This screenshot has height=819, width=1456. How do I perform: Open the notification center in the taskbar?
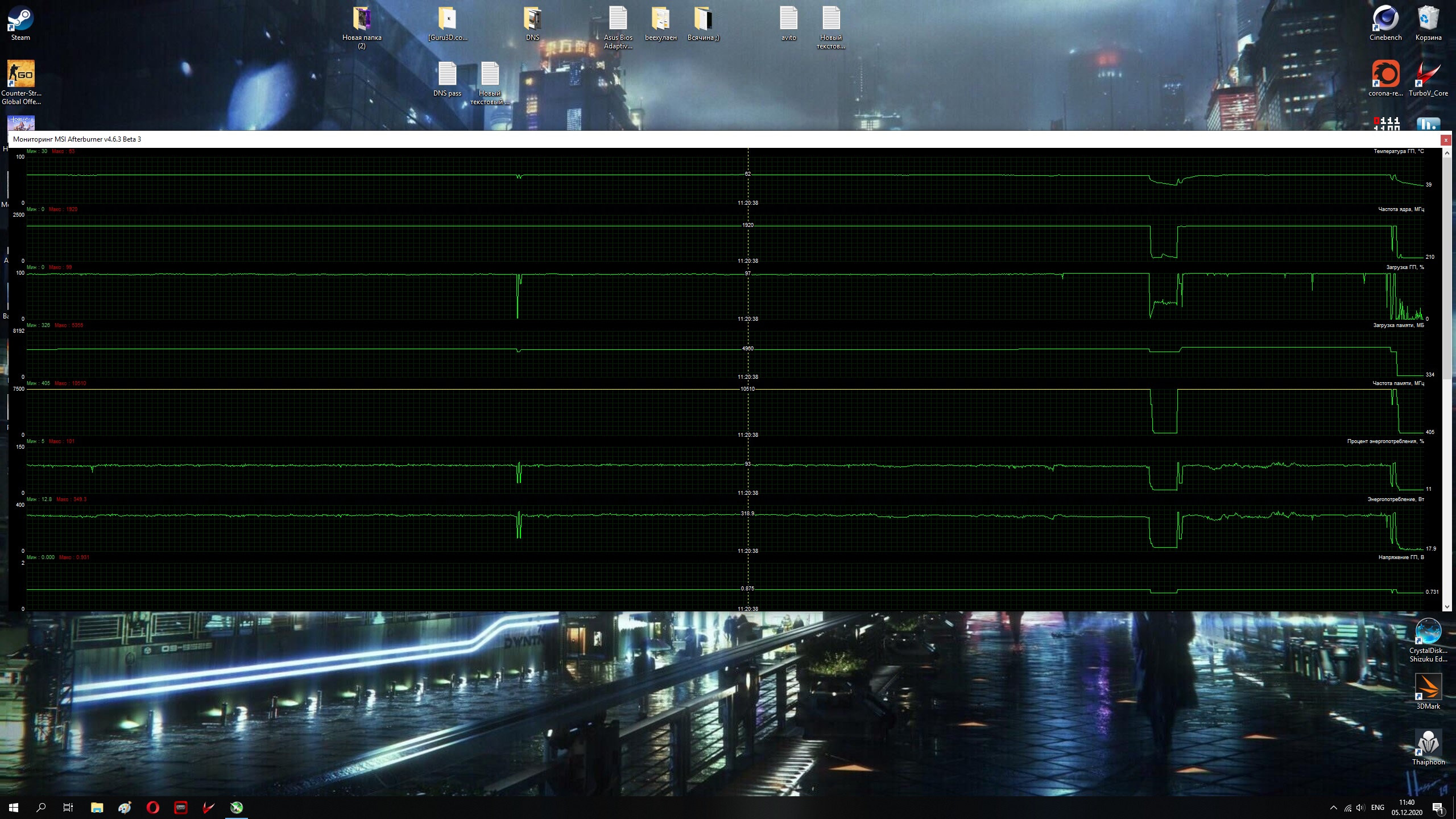click(1438, 808)
